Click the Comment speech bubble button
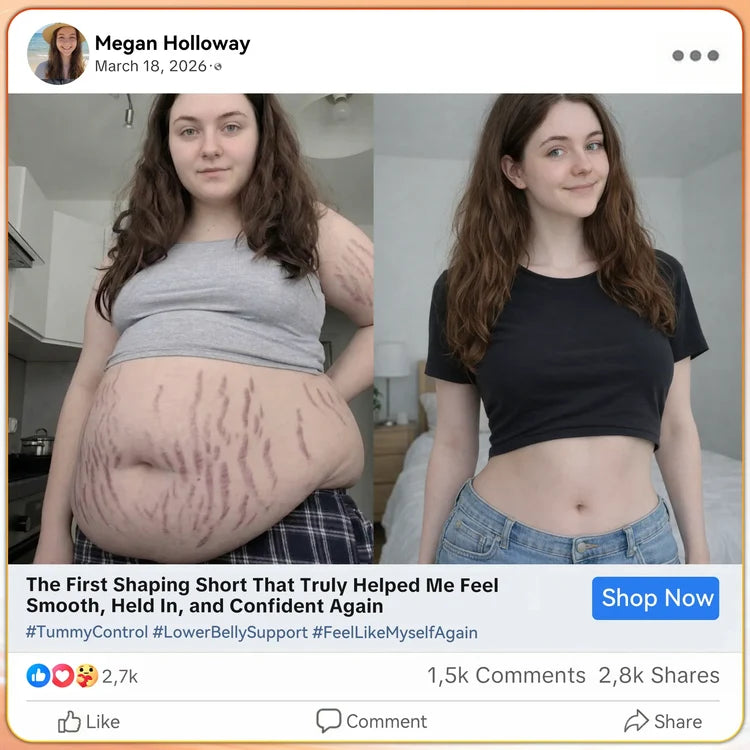The height and width of the screenshot is (750, 750). 372,721
